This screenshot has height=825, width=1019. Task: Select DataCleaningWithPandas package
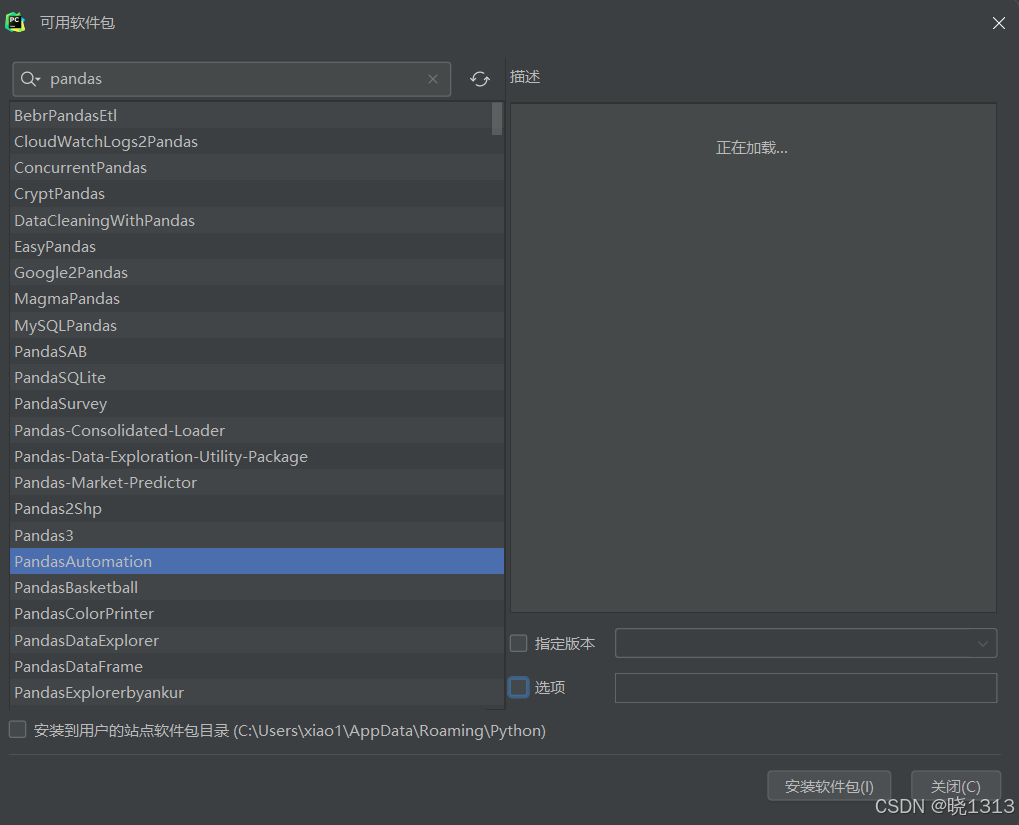257,220
